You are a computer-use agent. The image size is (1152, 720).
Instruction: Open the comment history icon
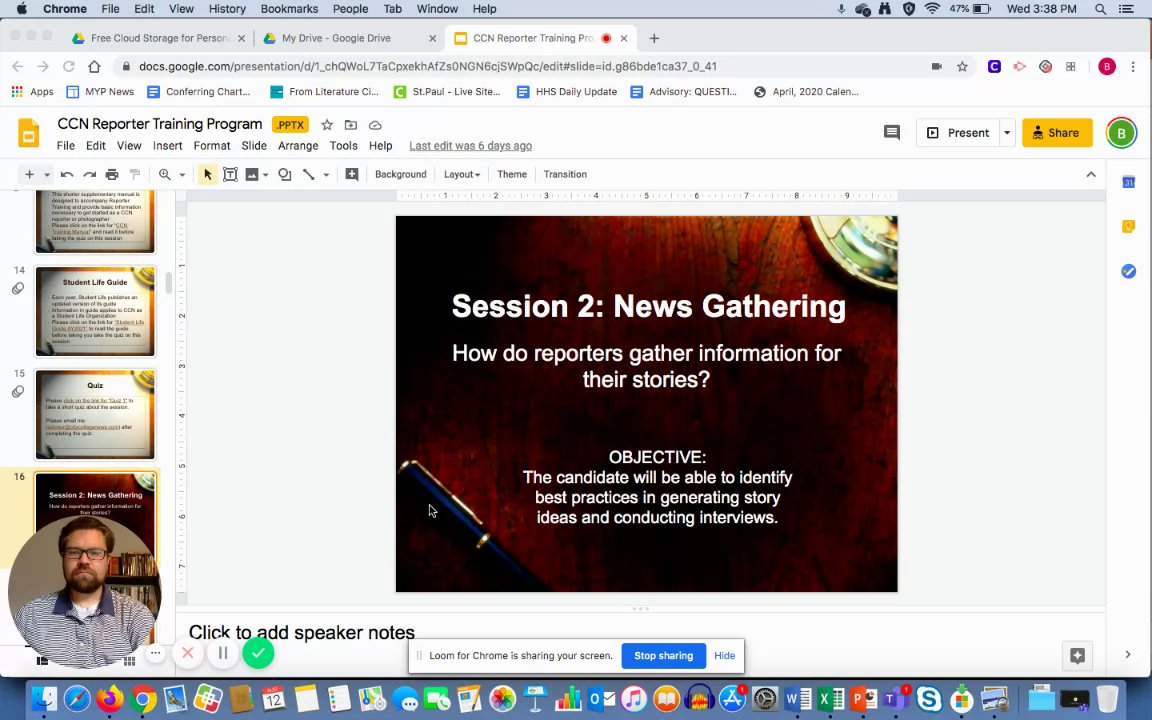[891, 132]
